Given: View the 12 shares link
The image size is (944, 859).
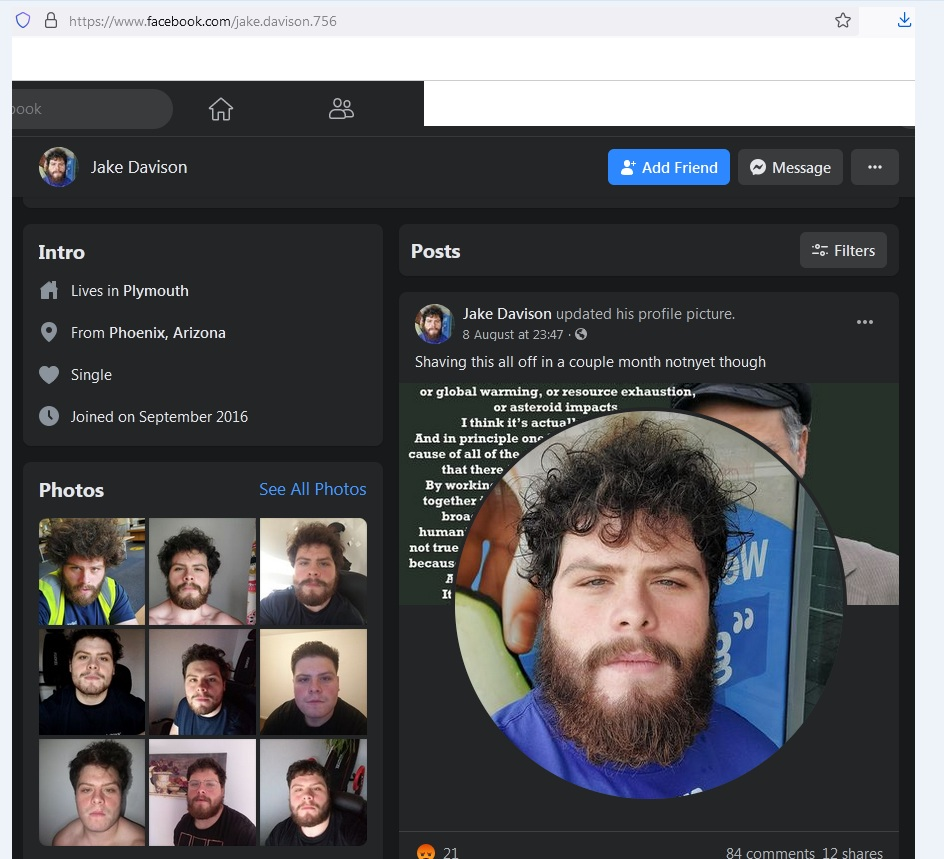Looking at the screenshot, I should (x=852, y=853).
